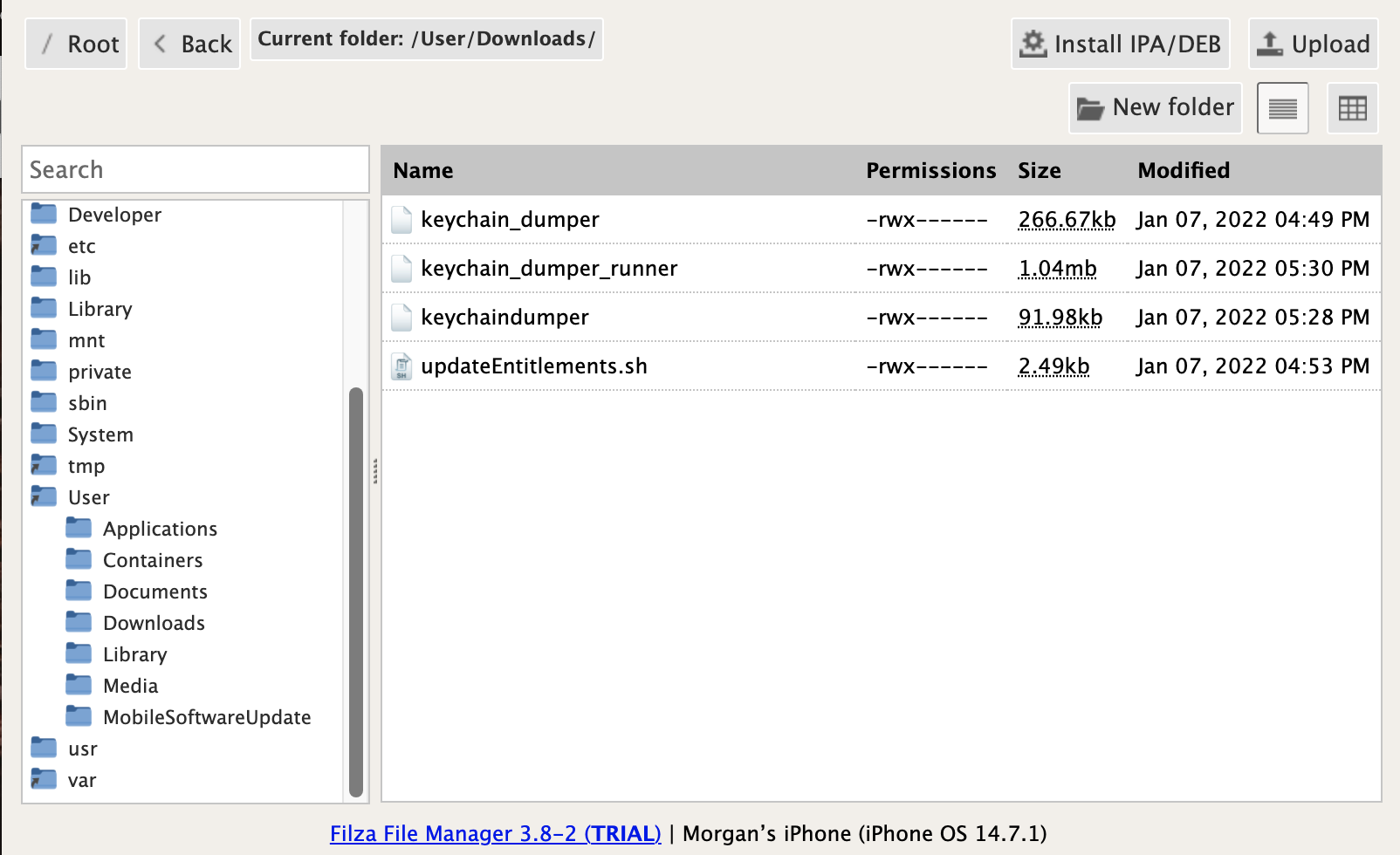This screenshot has height=855, width=1400.
Task: Click the 91.98kb size value
Action: [1060, 318]
